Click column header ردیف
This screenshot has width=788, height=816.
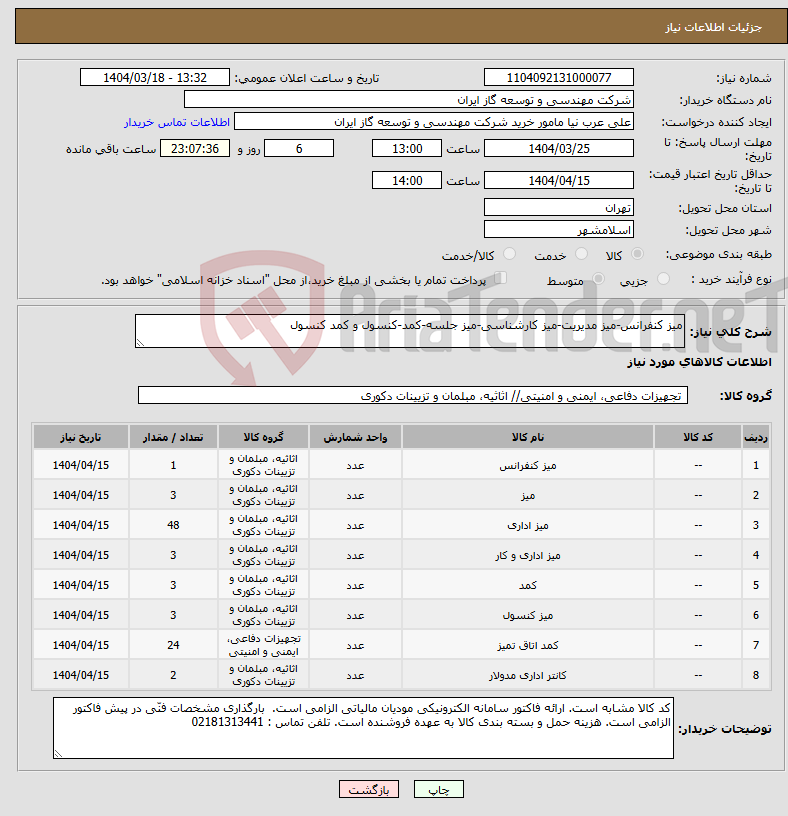click(x=756, y=437)
